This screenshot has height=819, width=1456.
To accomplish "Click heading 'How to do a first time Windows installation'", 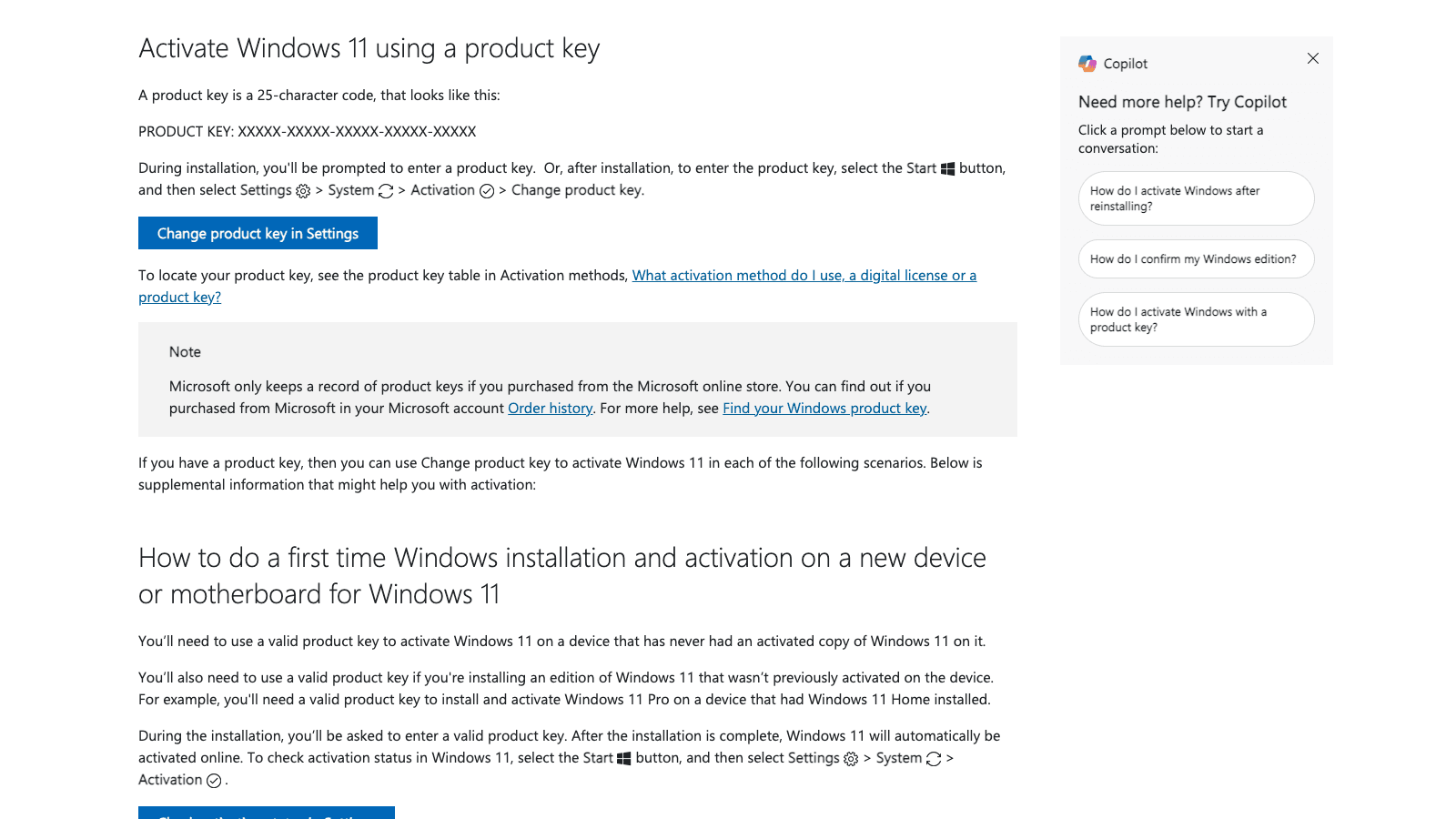I will (562, 575).
